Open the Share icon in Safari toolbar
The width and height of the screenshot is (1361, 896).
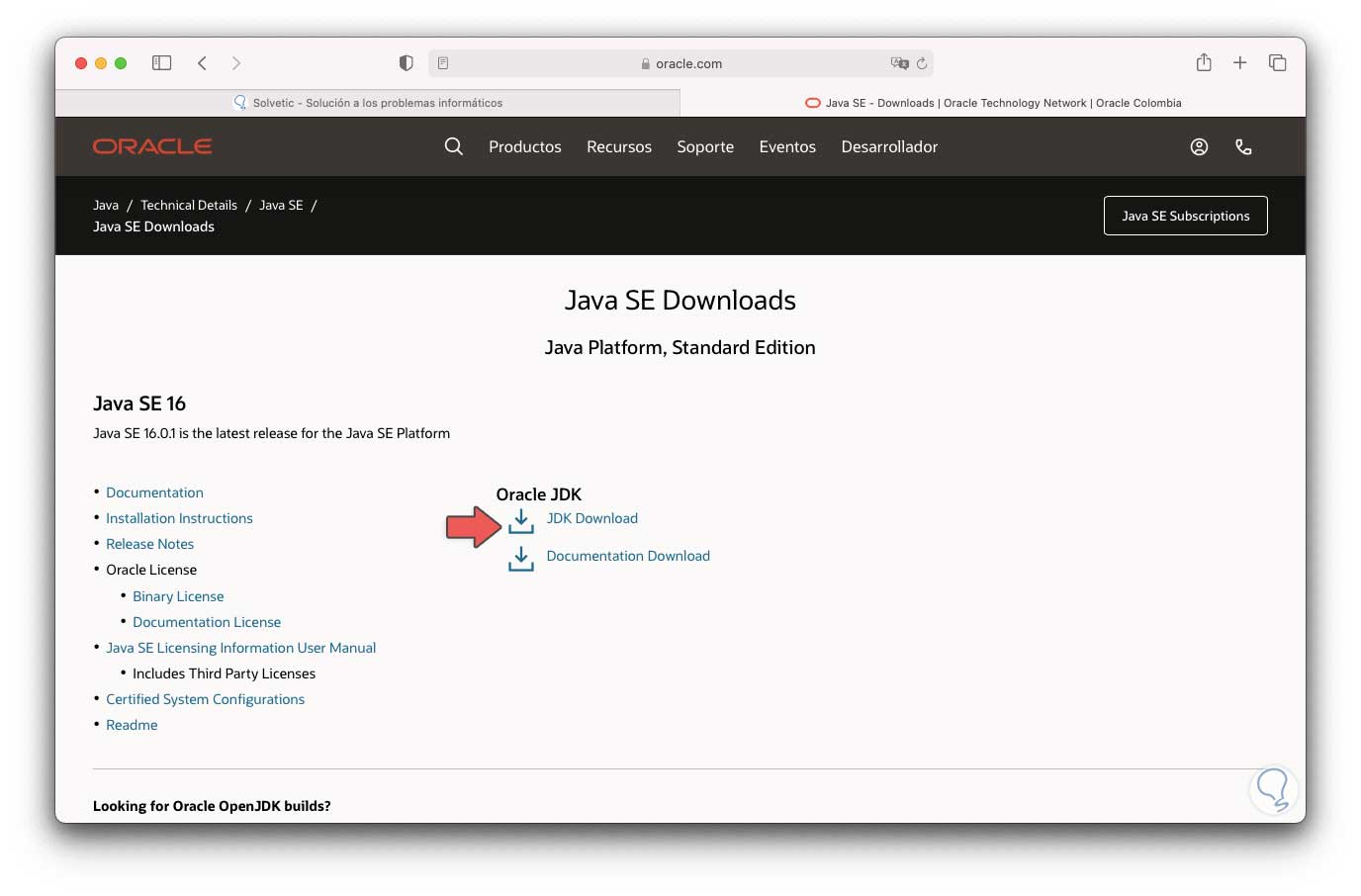[x=1204, y=62]
